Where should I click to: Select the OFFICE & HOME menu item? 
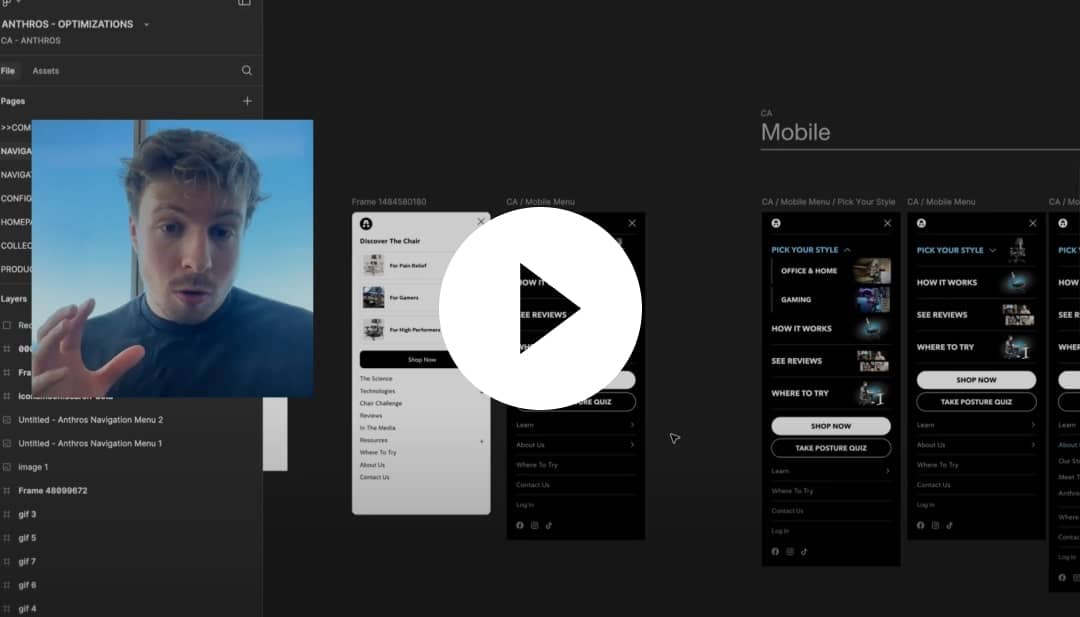[809, 271]
